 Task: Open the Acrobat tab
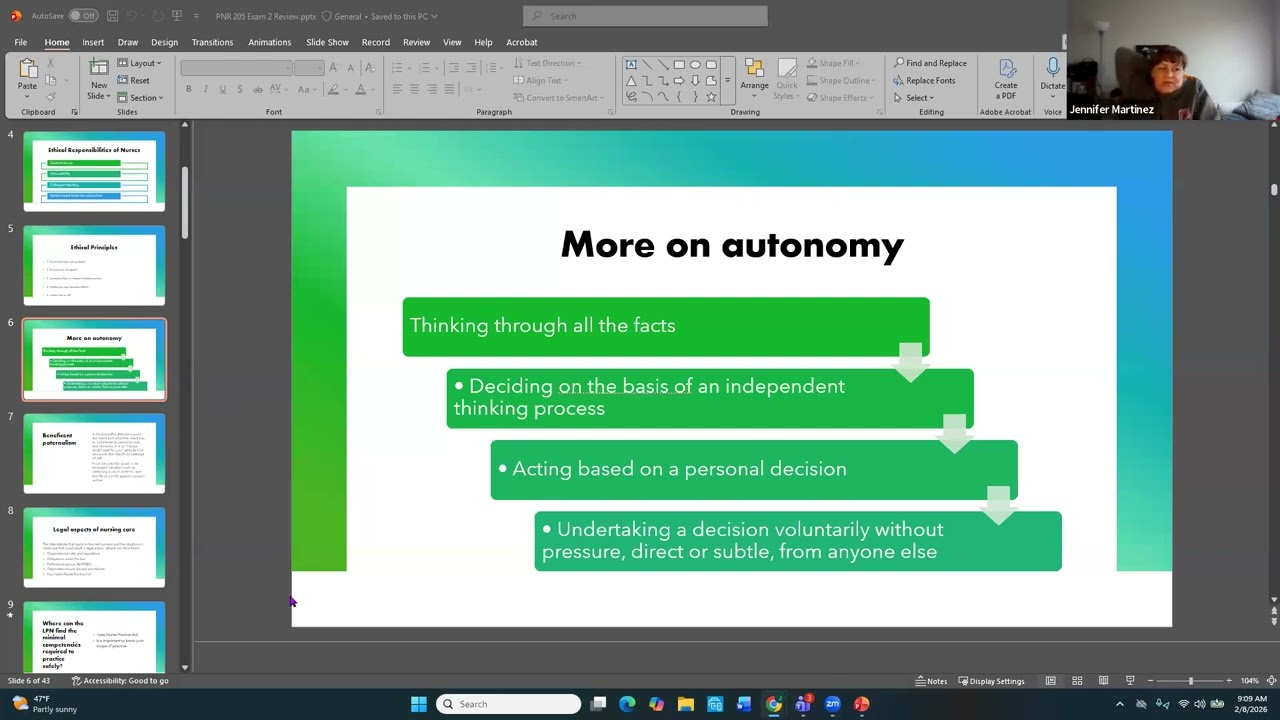point(521,42)
